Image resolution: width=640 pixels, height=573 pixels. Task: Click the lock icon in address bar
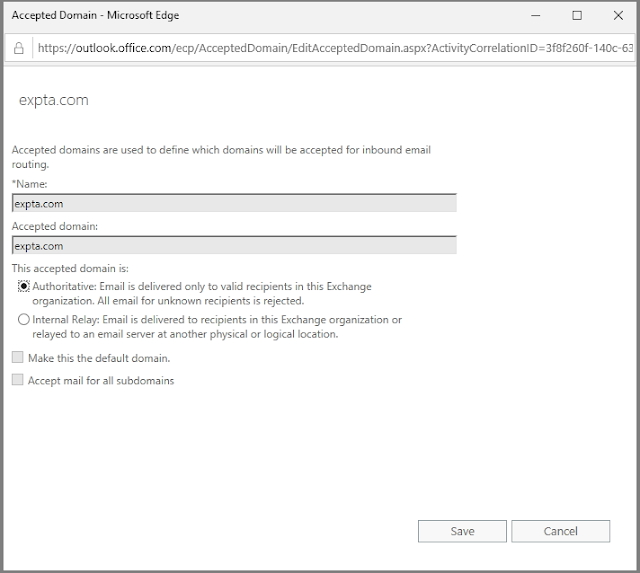click(x=19, y=47)
